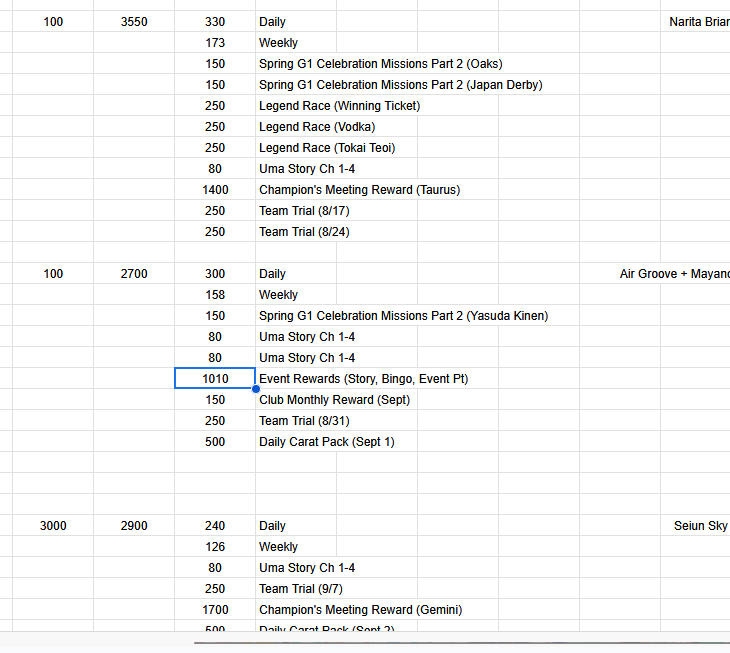Click the cell containing 2900
The image size is (730, 653).
click(134, 526)
